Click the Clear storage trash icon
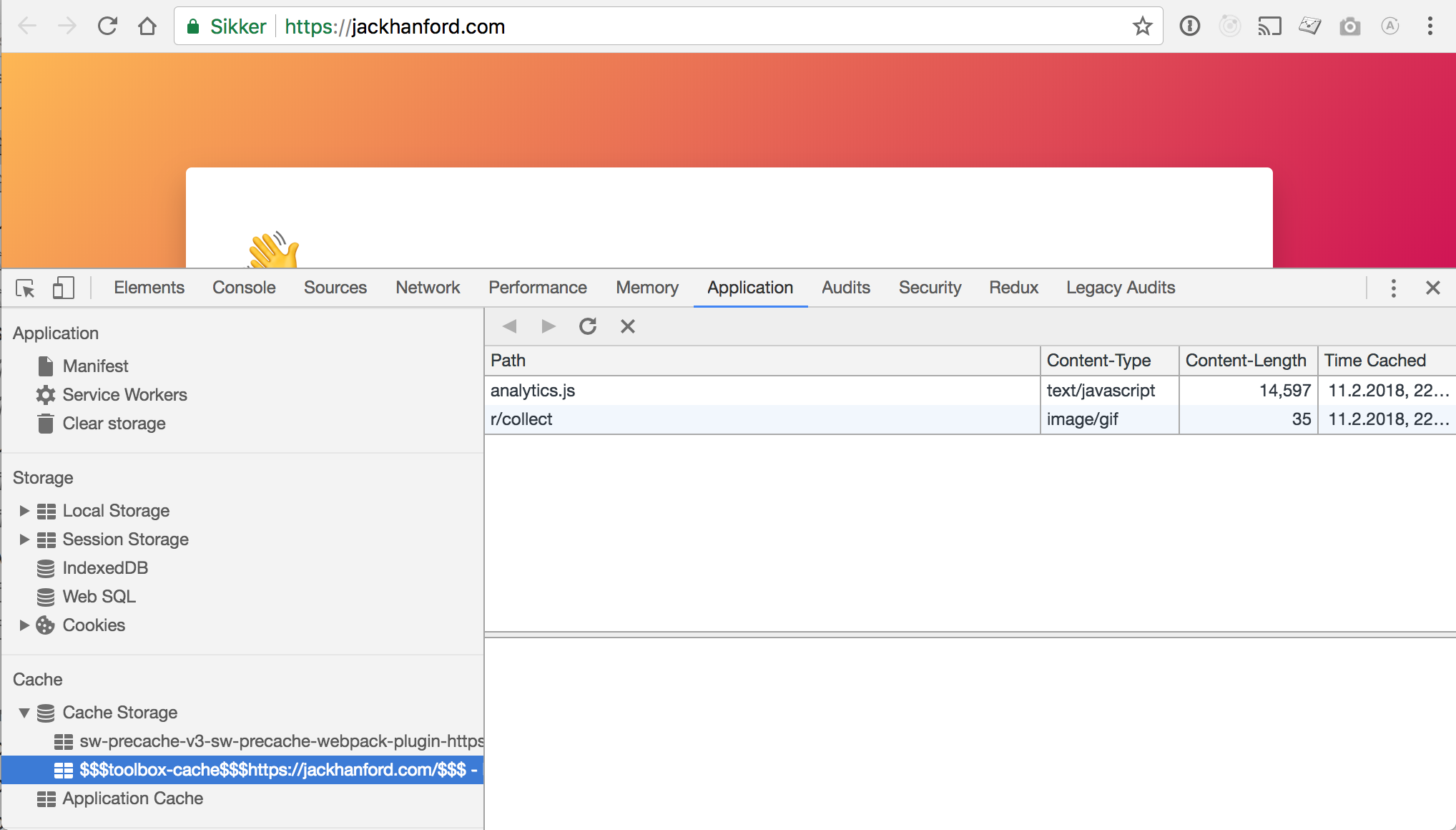The width and height of the screenshot is (1456, 830). tap(45, 423)
